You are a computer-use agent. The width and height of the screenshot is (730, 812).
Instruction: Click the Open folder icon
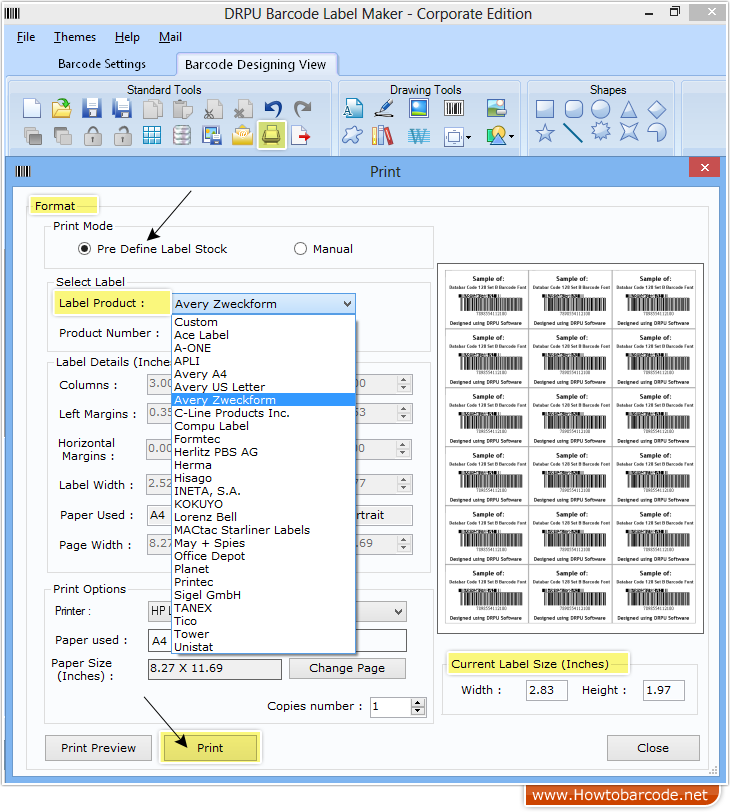pos(62,109)
